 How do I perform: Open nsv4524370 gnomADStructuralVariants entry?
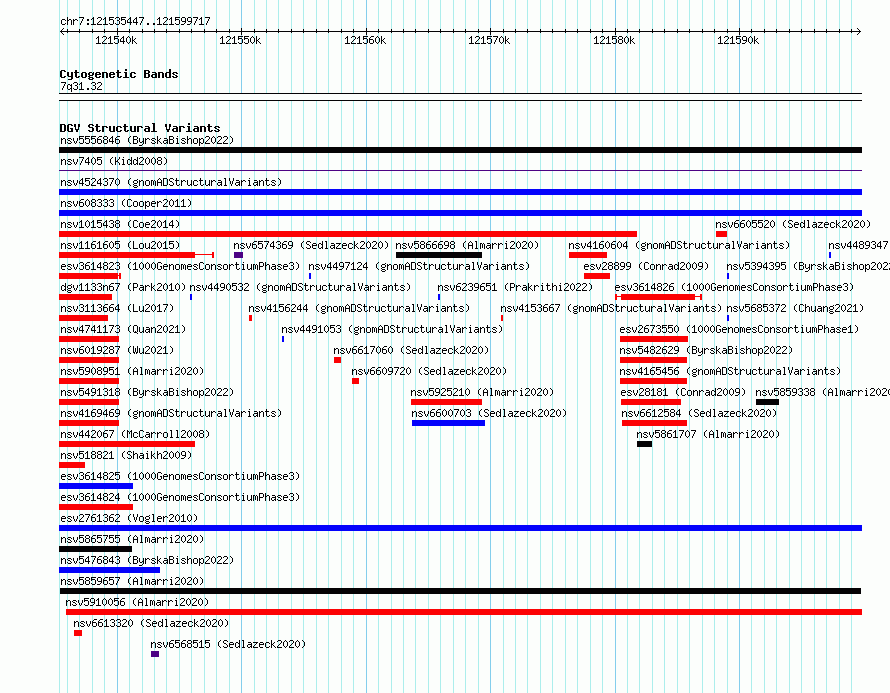click(171, 182)
